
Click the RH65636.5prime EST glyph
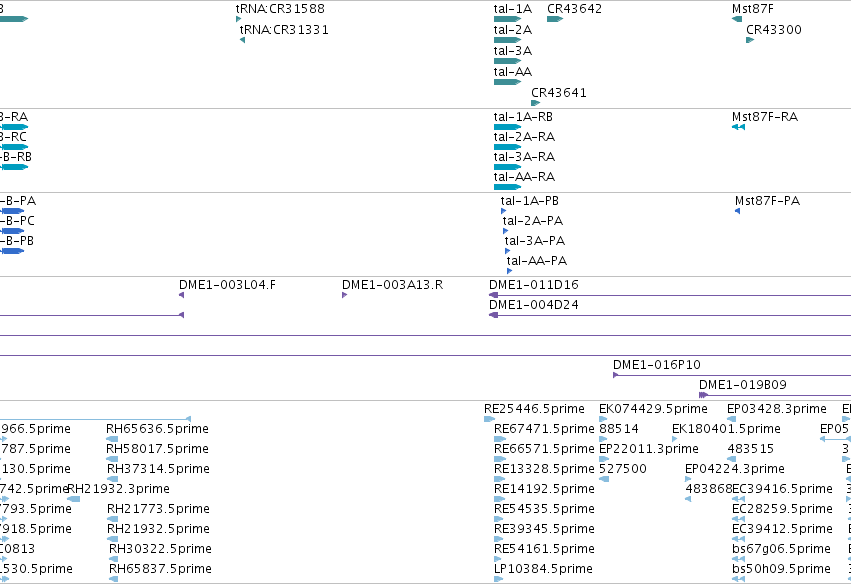point(112,439)
